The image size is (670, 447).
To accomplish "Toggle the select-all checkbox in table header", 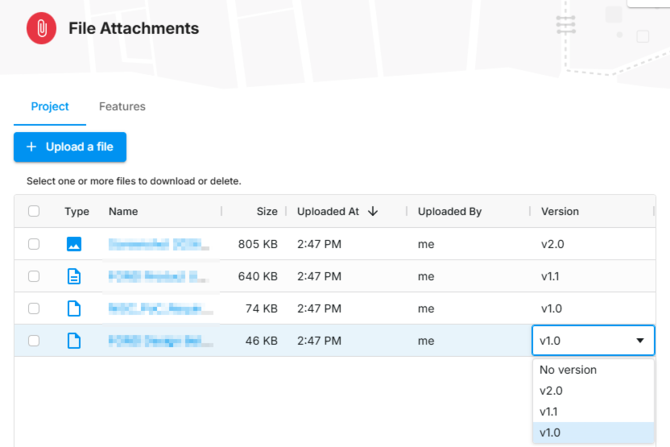I will pyautogui.click(x=34, y=211).
